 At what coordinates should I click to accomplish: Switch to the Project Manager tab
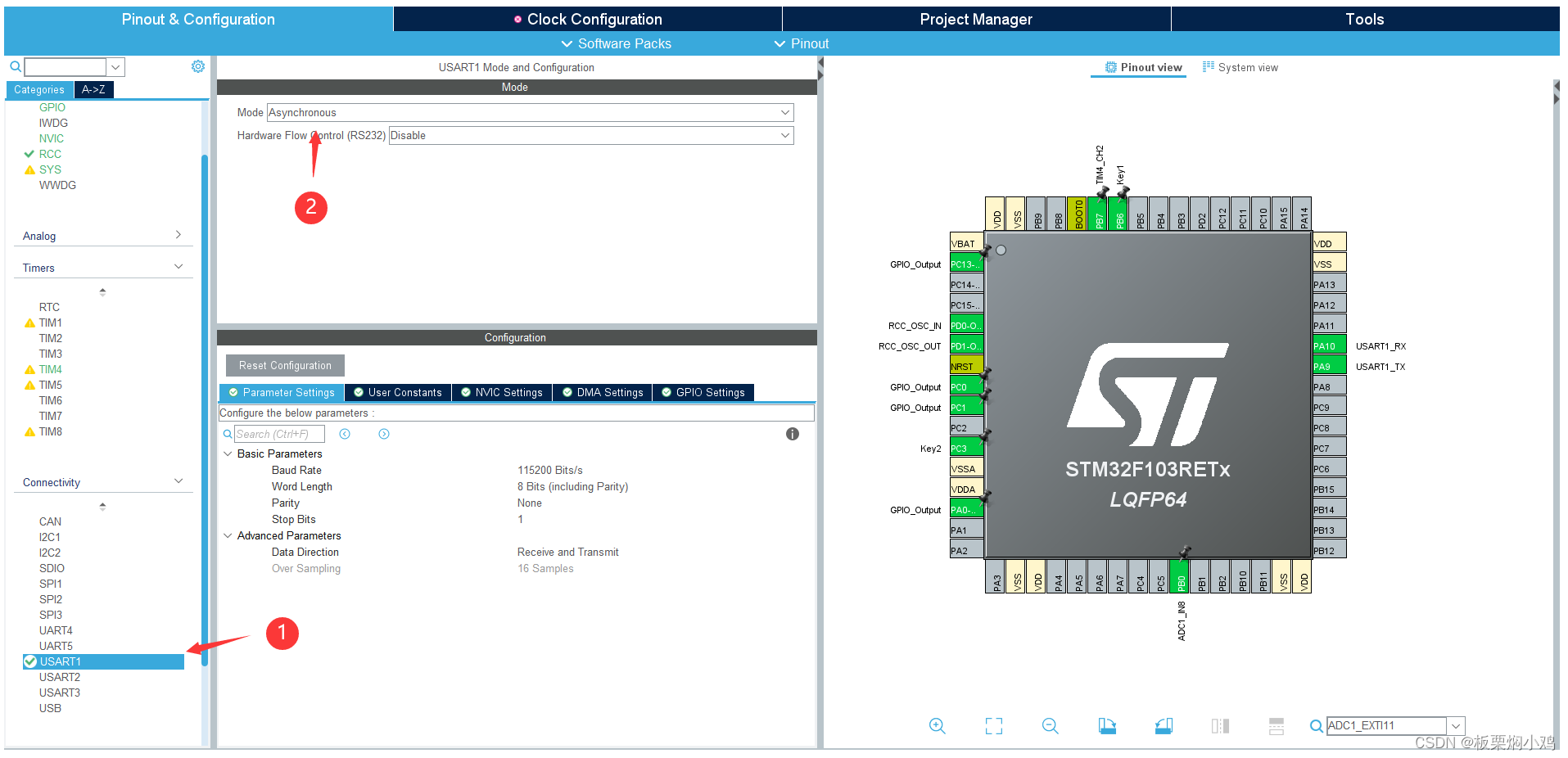point(976,19)
